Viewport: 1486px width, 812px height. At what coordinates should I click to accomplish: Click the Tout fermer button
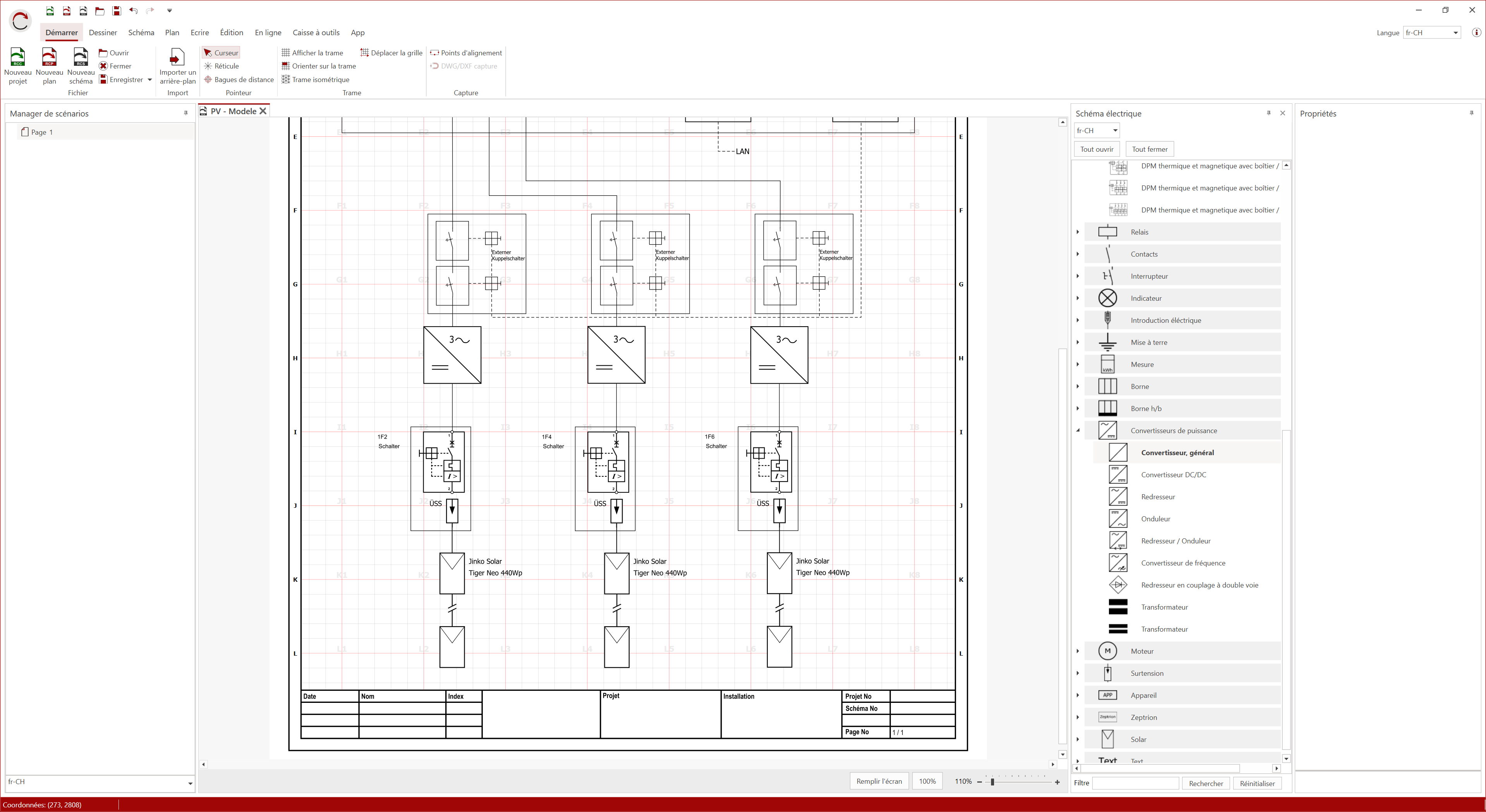click(1149, 149)
